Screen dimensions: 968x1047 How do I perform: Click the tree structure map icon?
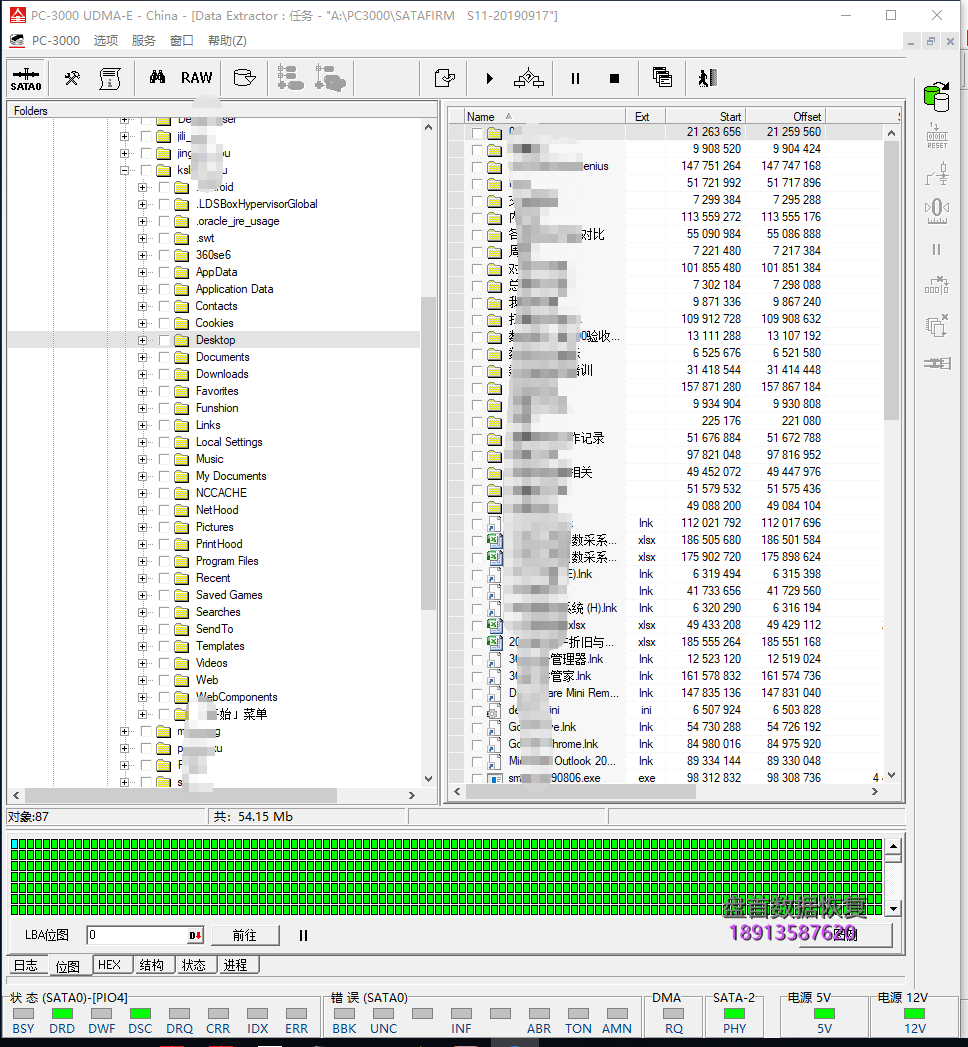[290, 77]
